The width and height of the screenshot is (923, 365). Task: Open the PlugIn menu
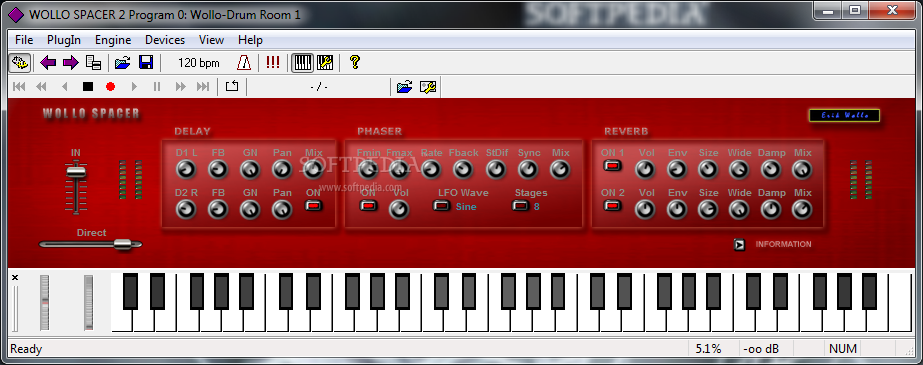point(64,40)
